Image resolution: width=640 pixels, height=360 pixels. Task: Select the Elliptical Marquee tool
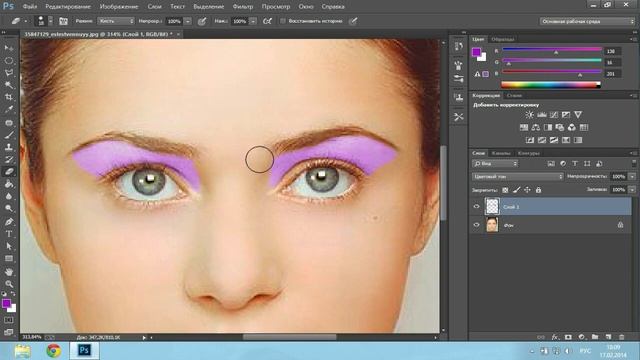[x=9, y=61]
